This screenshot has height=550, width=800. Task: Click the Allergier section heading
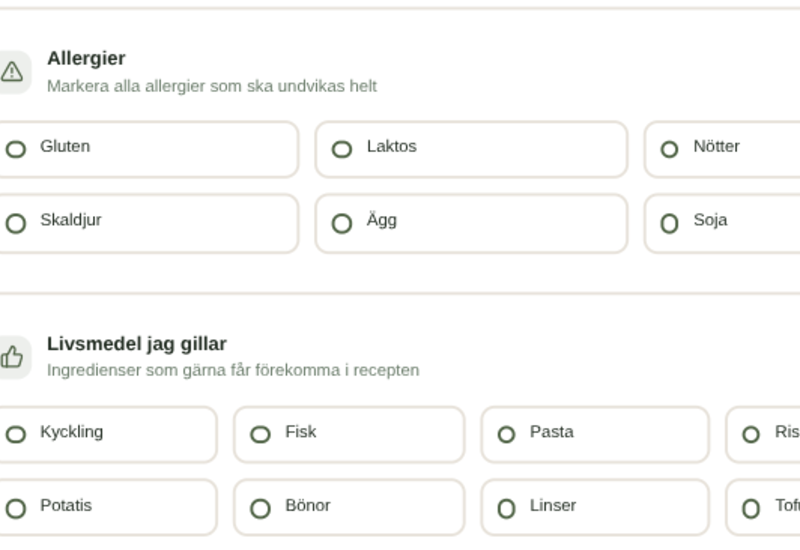tap(86, 59)
